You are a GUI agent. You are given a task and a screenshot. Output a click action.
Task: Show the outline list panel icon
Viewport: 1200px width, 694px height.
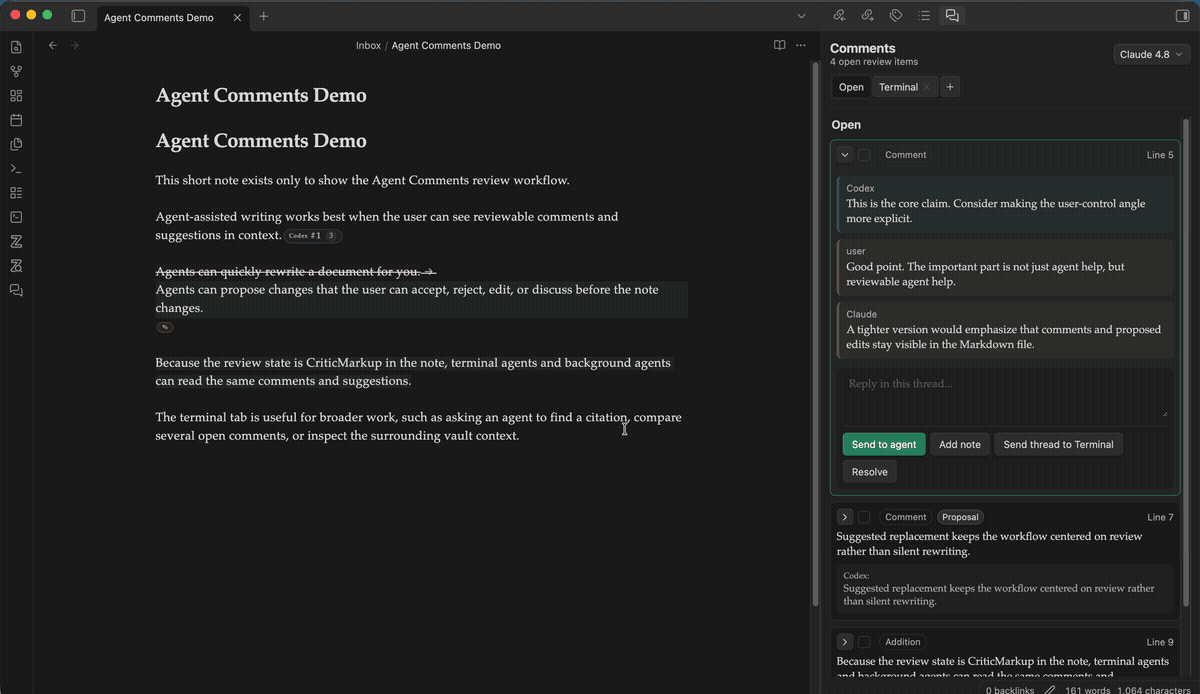coord(924,16)
